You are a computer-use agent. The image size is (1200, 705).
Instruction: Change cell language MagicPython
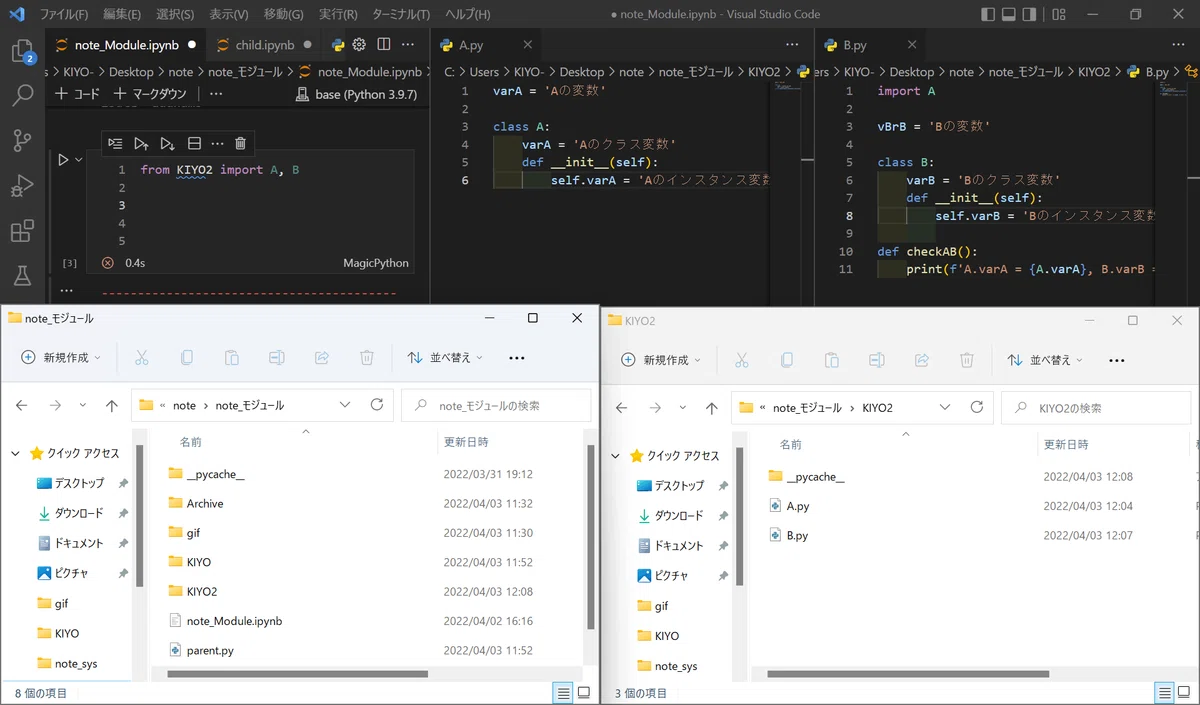coord(376,263)
